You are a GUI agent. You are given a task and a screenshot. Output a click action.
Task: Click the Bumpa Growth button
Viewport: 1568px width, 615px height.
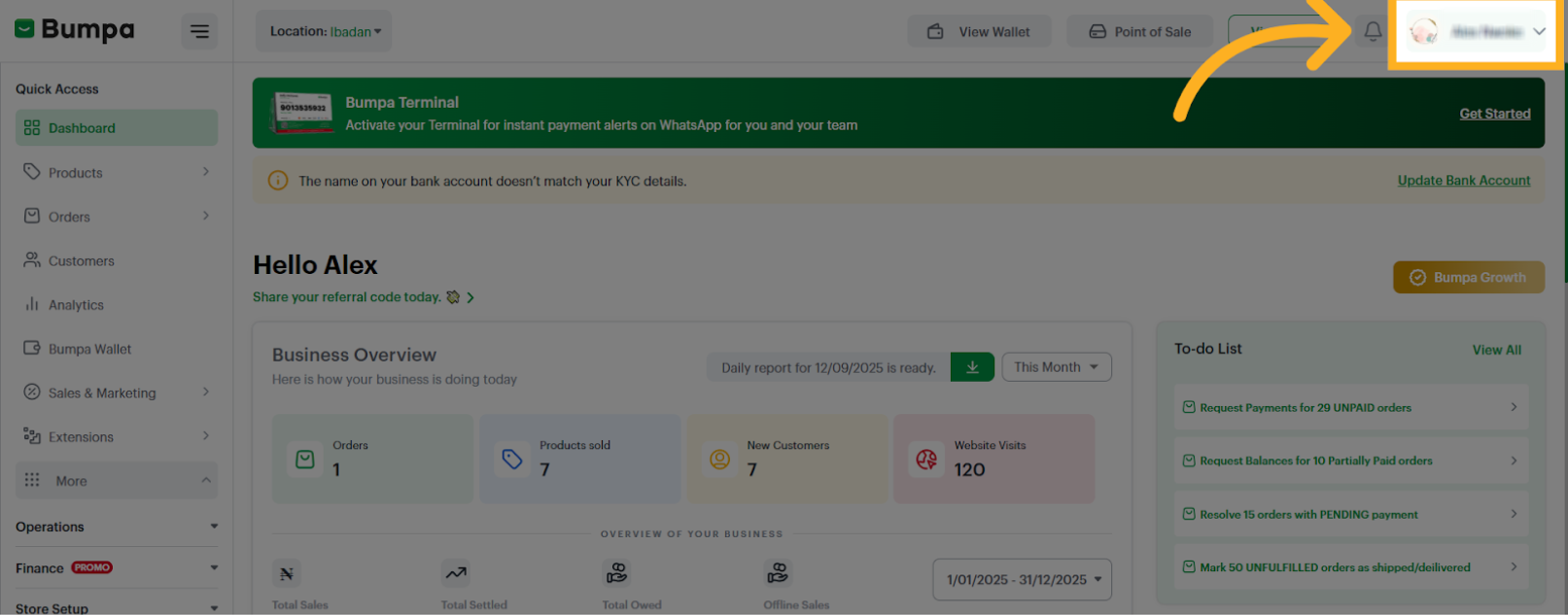click(1468, 277)
